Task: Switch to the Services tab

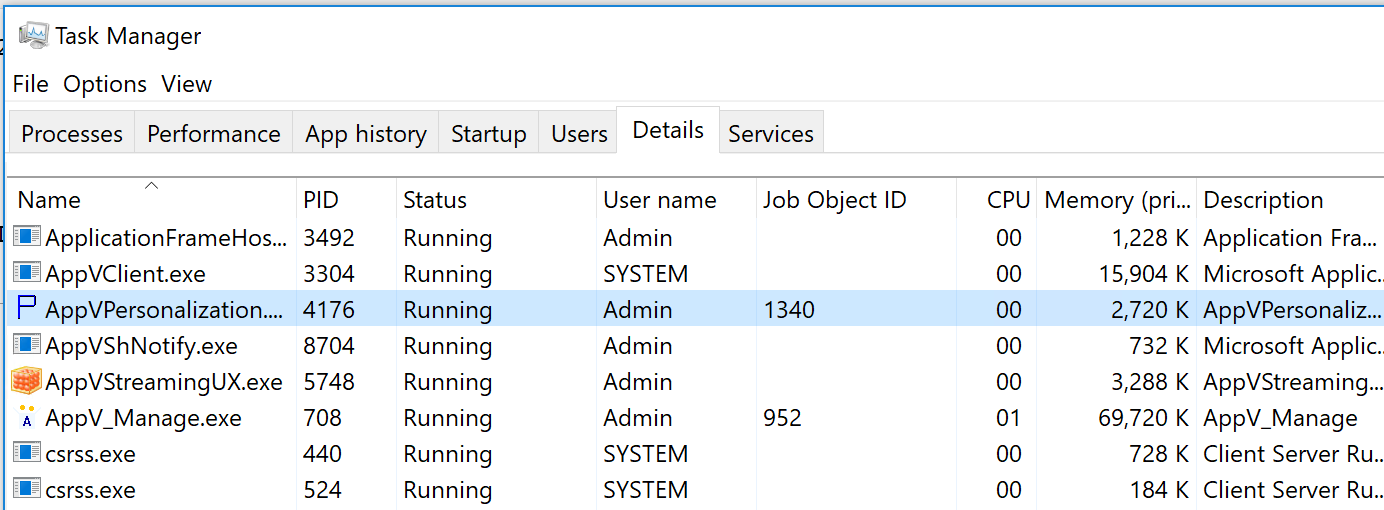Action: pyautogui.click(x=771, y=133)
